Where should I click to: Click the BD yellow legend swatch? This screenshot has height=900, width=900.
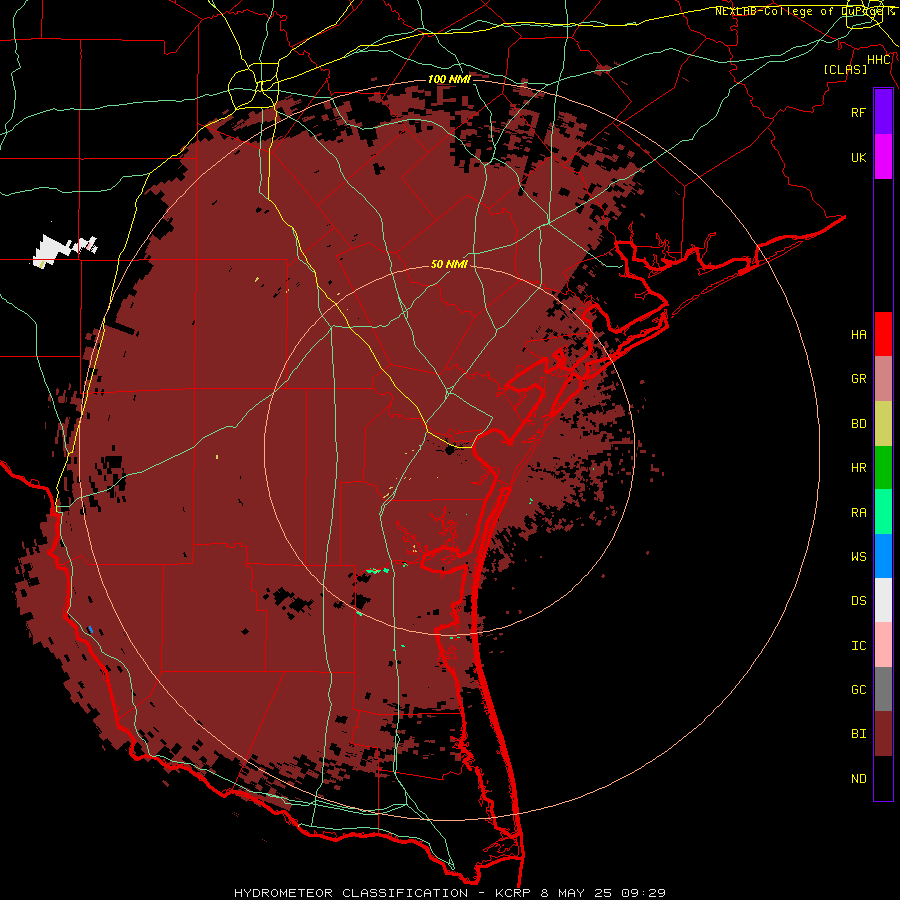tap(883, 424)
